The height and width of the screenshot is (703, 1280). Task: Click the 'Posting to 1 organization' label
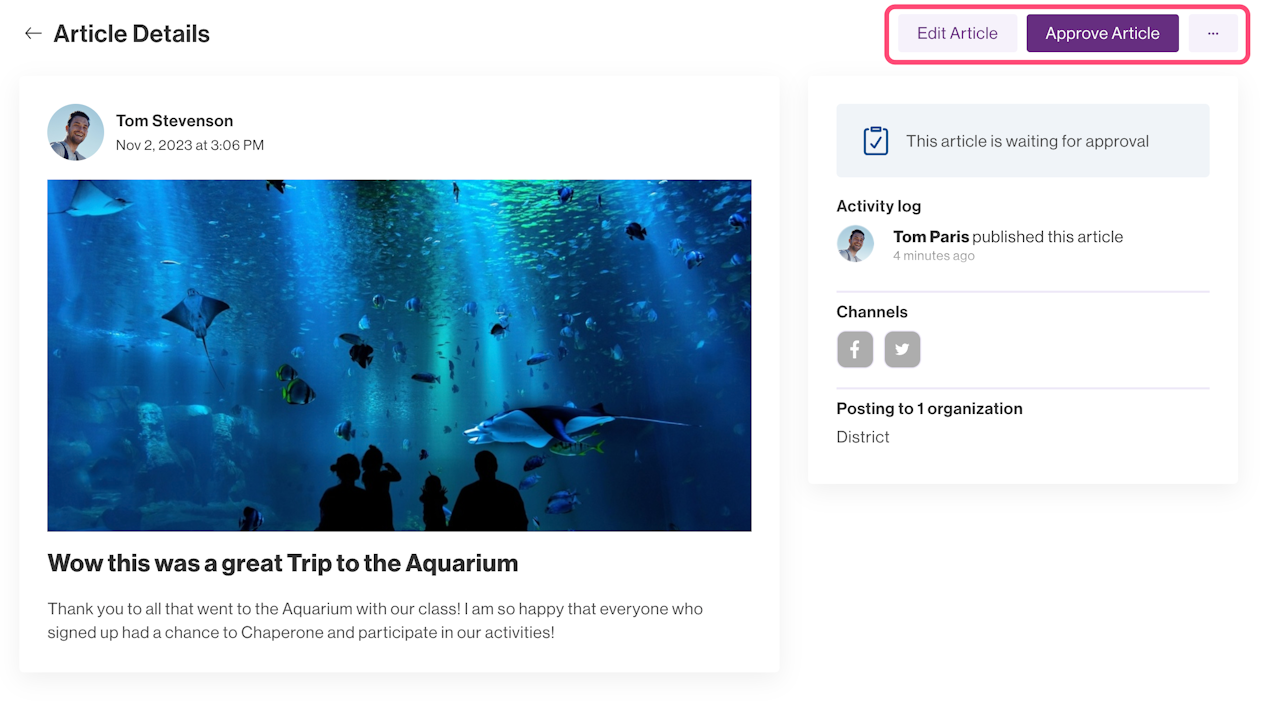pyautogui.click(x=929, y=408)
